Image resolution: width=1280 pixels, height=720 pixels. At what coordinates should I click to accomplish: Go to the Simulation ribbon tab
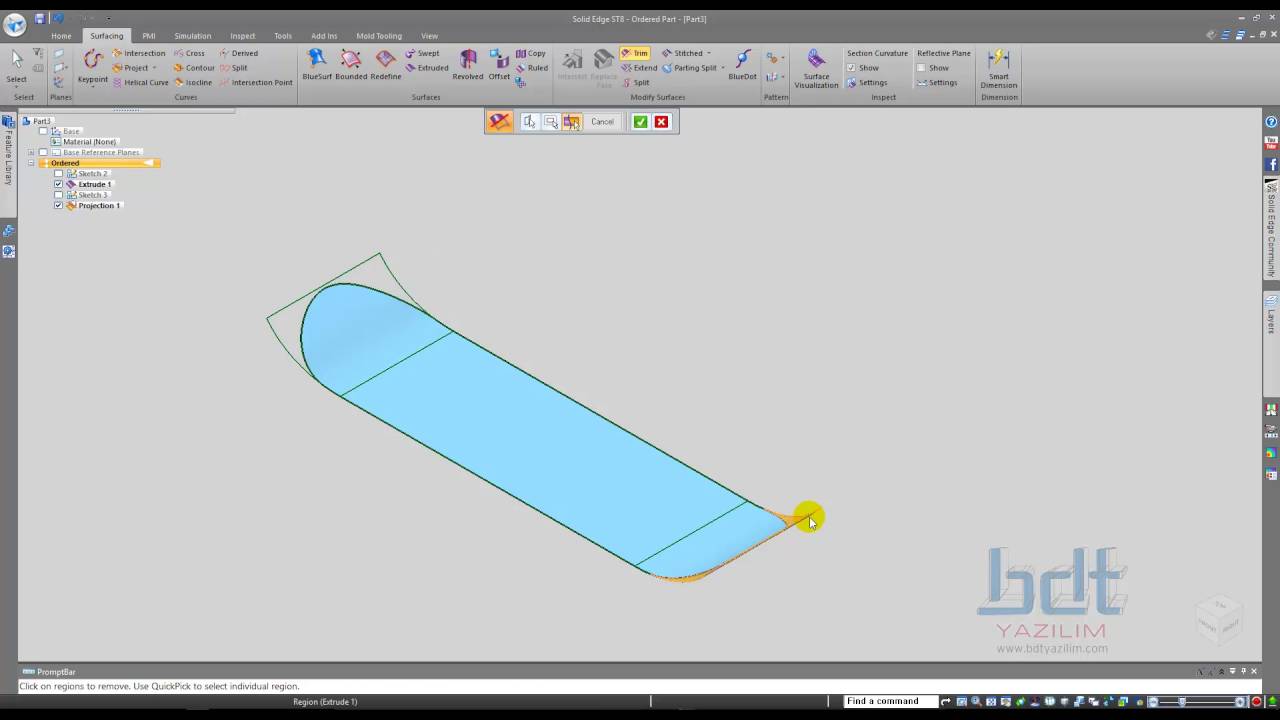193,36
